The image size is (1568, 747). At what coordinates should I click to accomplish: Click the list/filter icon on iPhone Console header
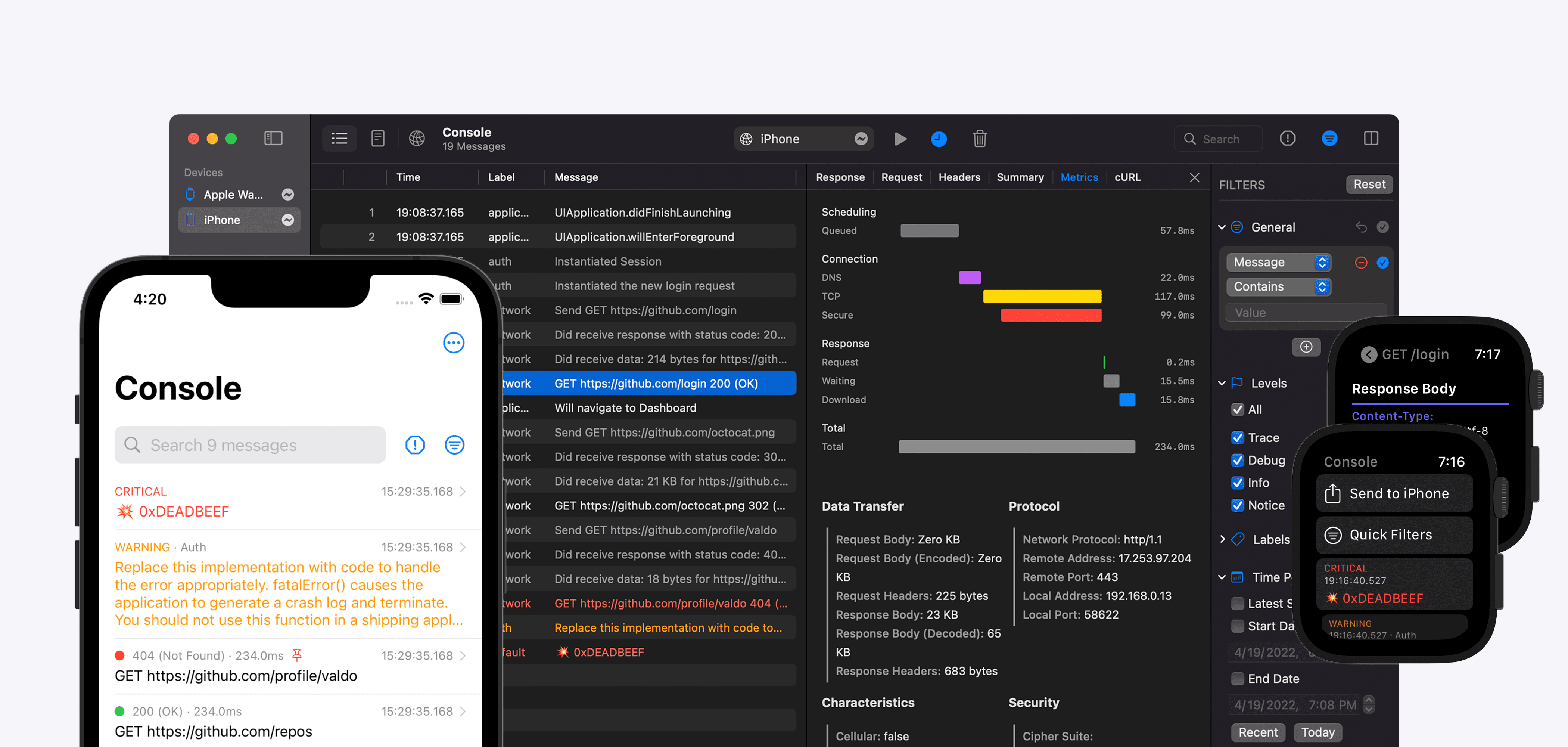(455, 445)
